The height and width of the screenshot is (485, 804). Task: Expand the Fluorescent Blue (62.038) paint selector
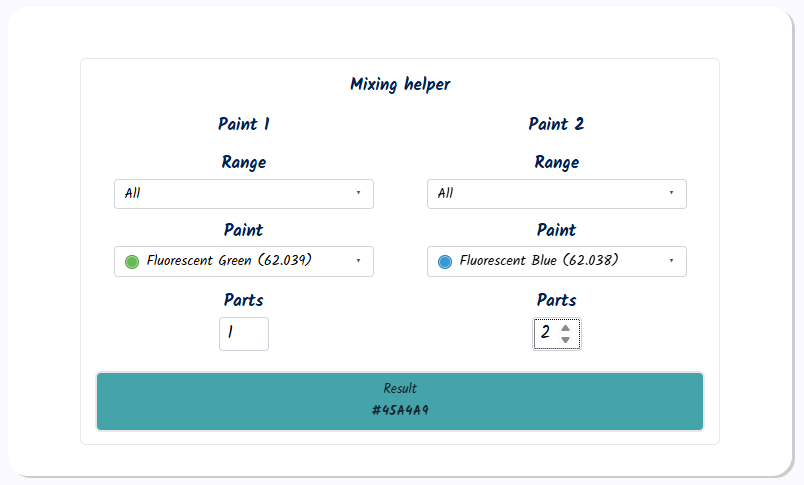(556, 261)
